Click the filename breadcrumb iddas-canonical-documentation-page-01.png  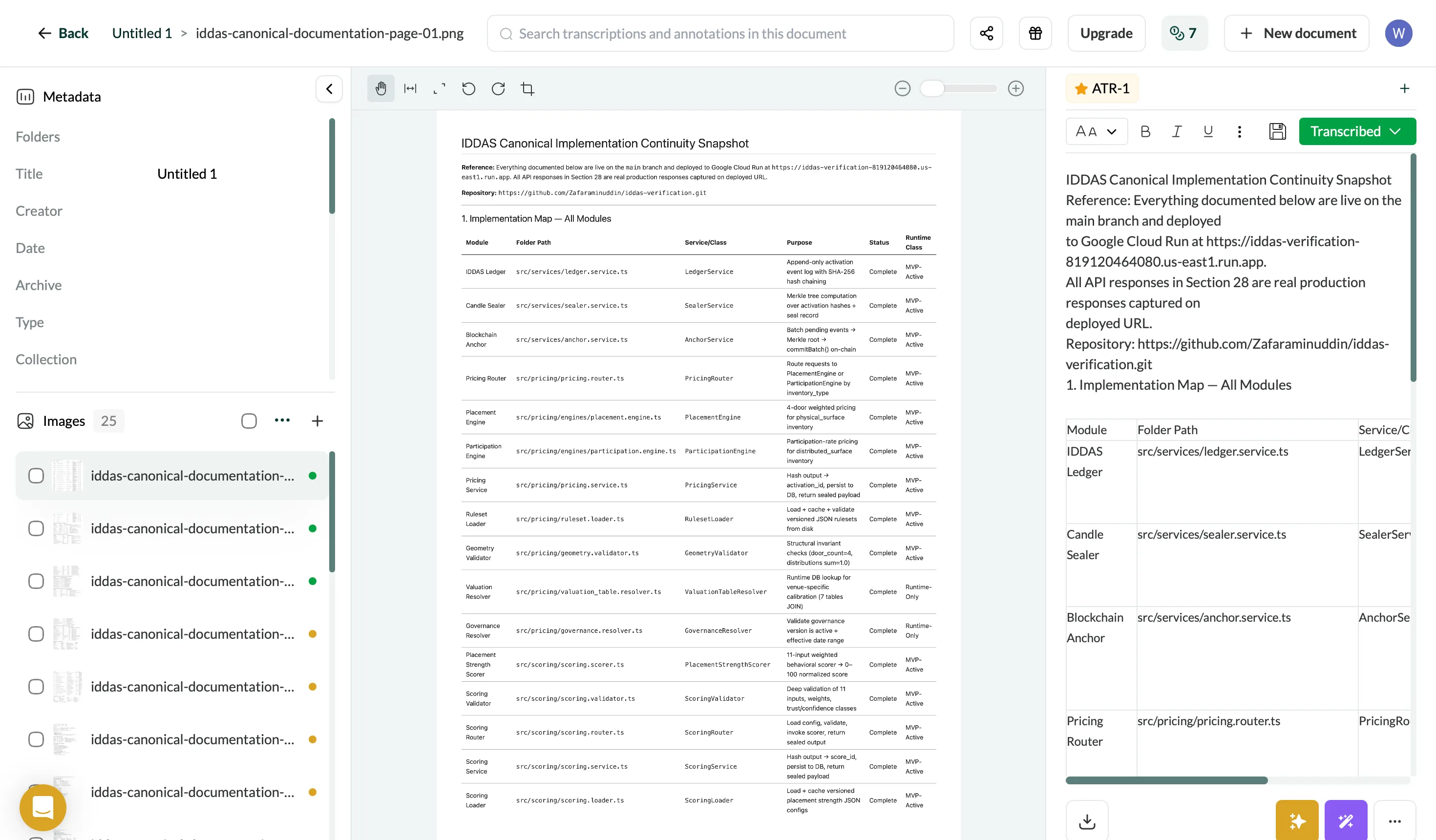(x=329, y=33)
